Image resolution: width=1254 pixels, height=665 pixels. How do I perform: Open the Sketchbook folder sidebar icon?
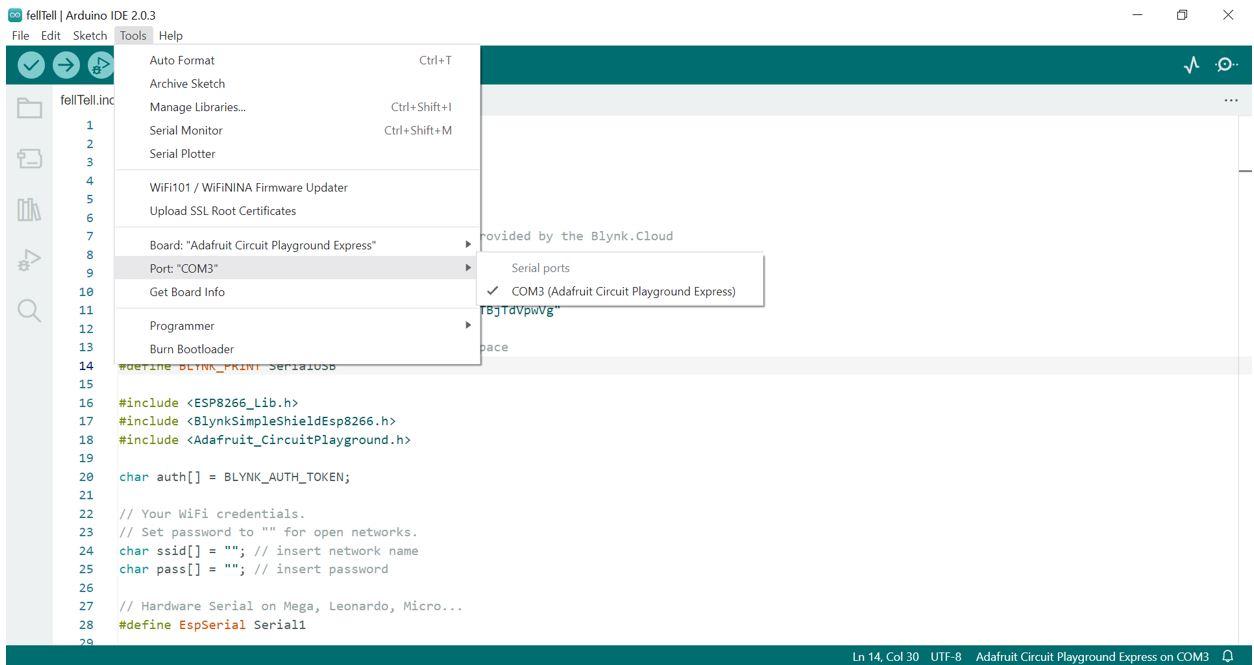pos(29,109)
